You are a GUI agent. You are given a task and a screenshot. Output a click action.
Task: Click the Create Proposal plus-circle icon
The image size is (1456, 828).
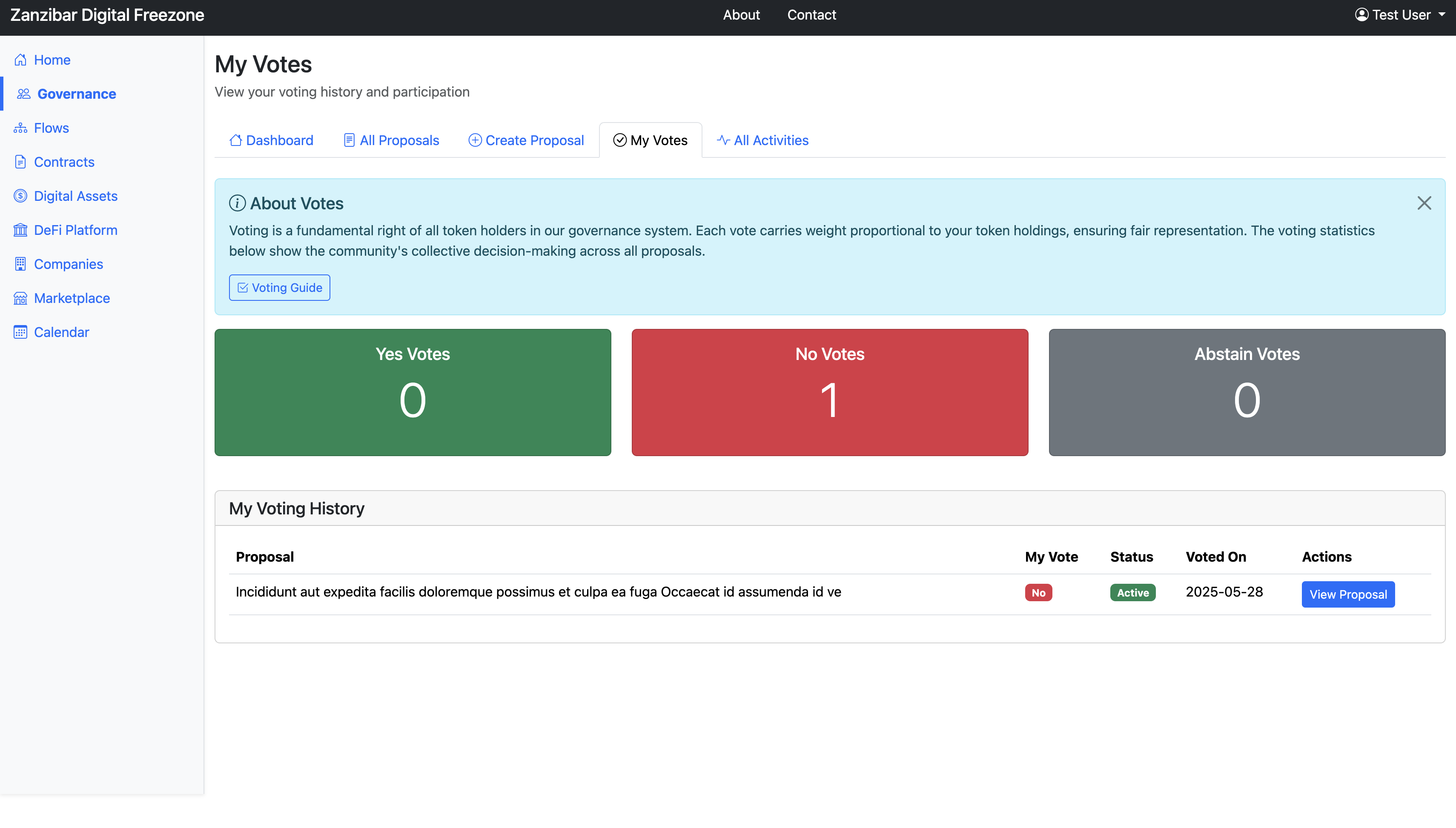click(475, 140)
